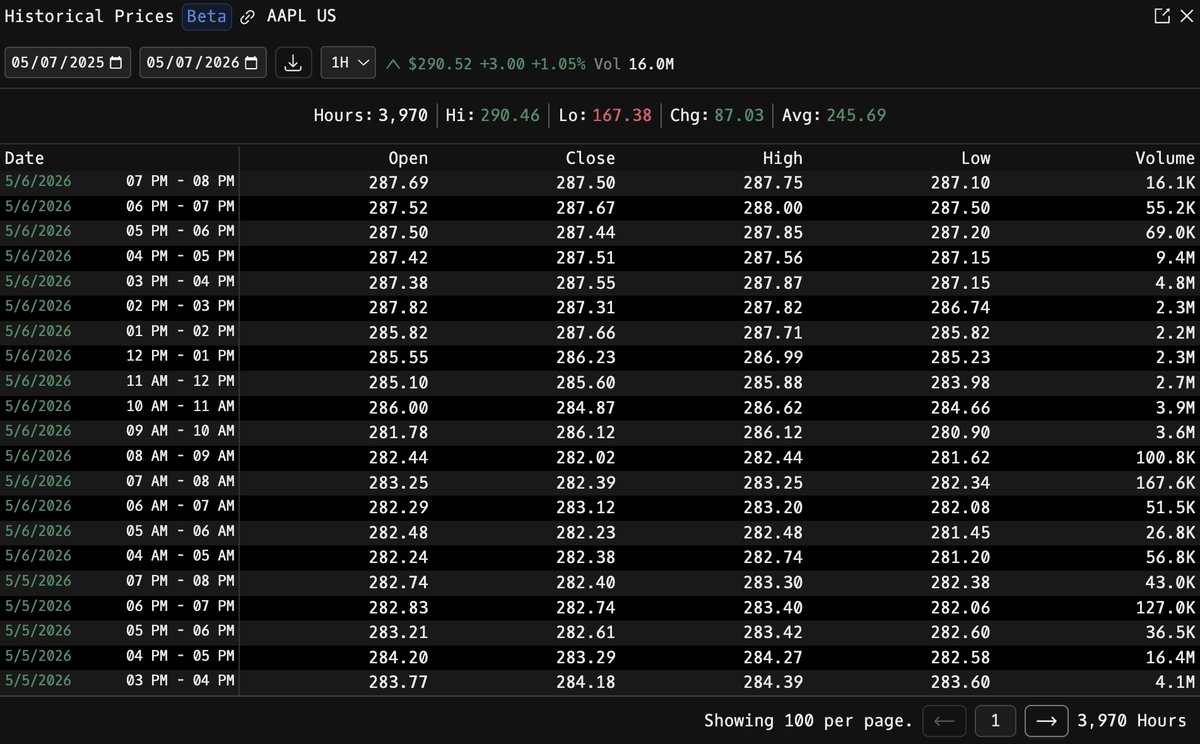Sort by the Close column header
1200x744 pixels.
click(x=590, y=158)
